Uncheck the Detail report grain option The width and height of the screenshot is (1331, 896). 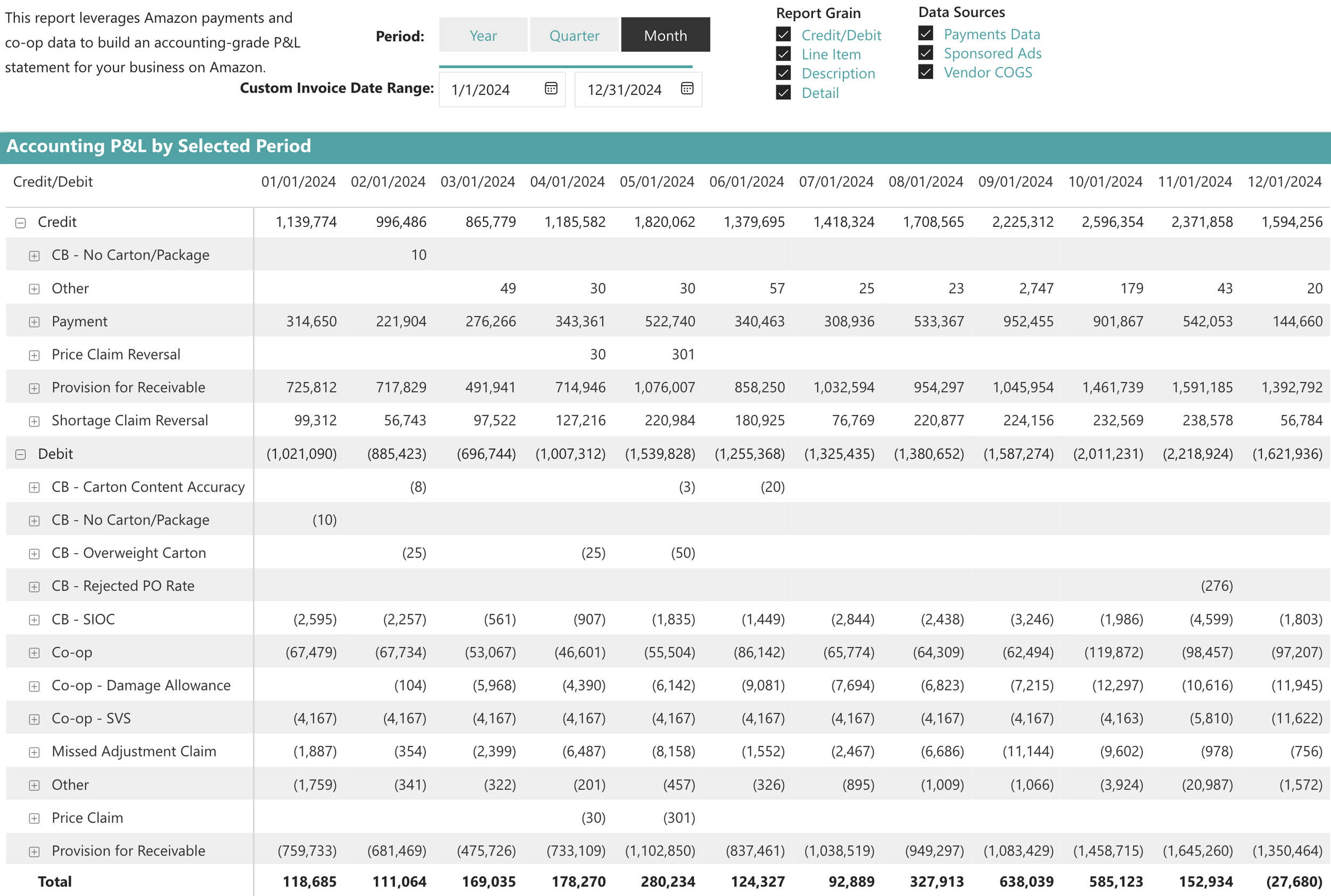pos(783,93)
